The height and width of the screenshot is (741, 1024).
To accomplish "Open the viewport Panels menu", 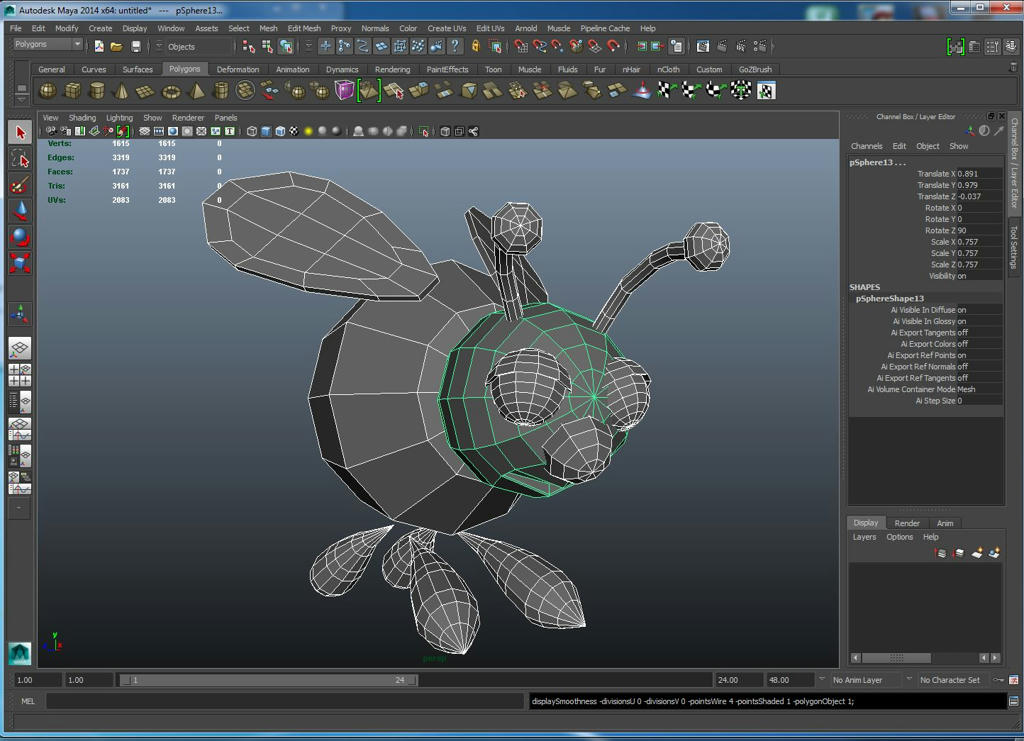I will click(x=226, y=118).
